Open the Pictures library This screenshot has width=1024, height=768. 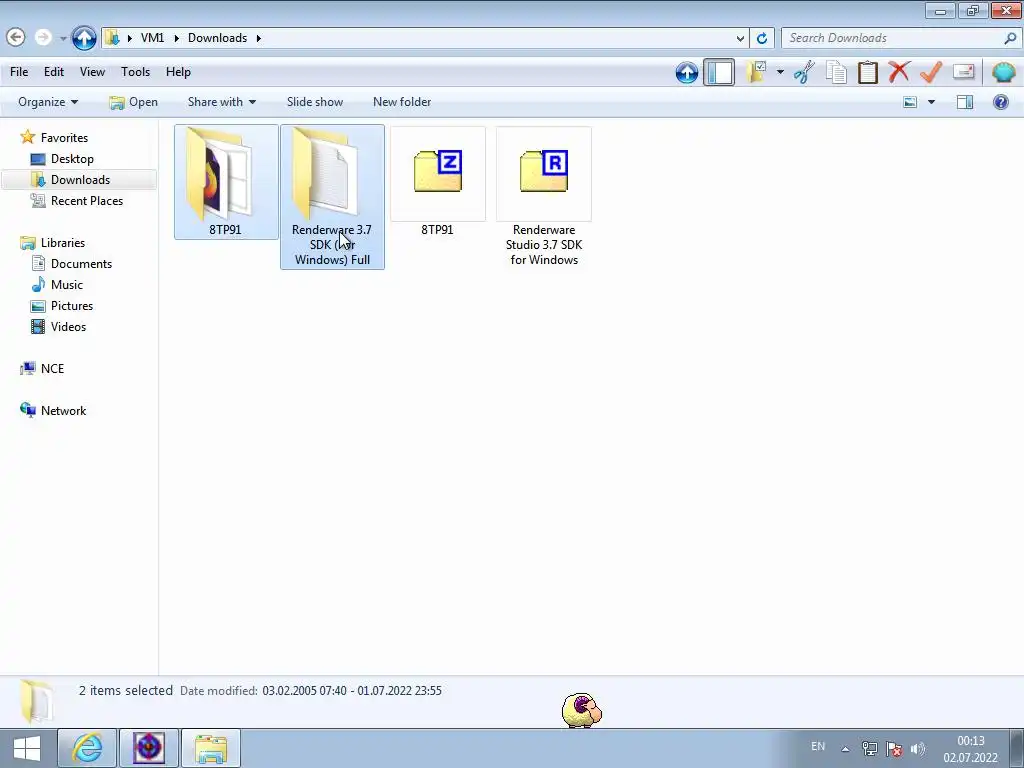click(72, 306)
